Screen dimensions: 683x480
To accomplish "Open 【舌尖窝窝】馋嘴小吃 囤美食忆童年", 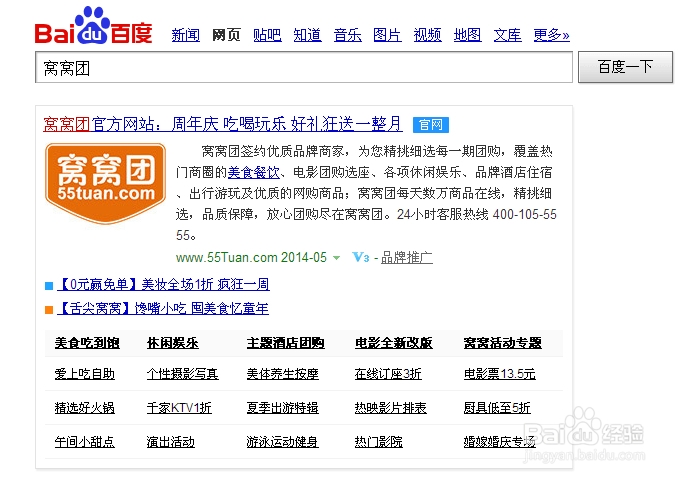I will 163,308.
